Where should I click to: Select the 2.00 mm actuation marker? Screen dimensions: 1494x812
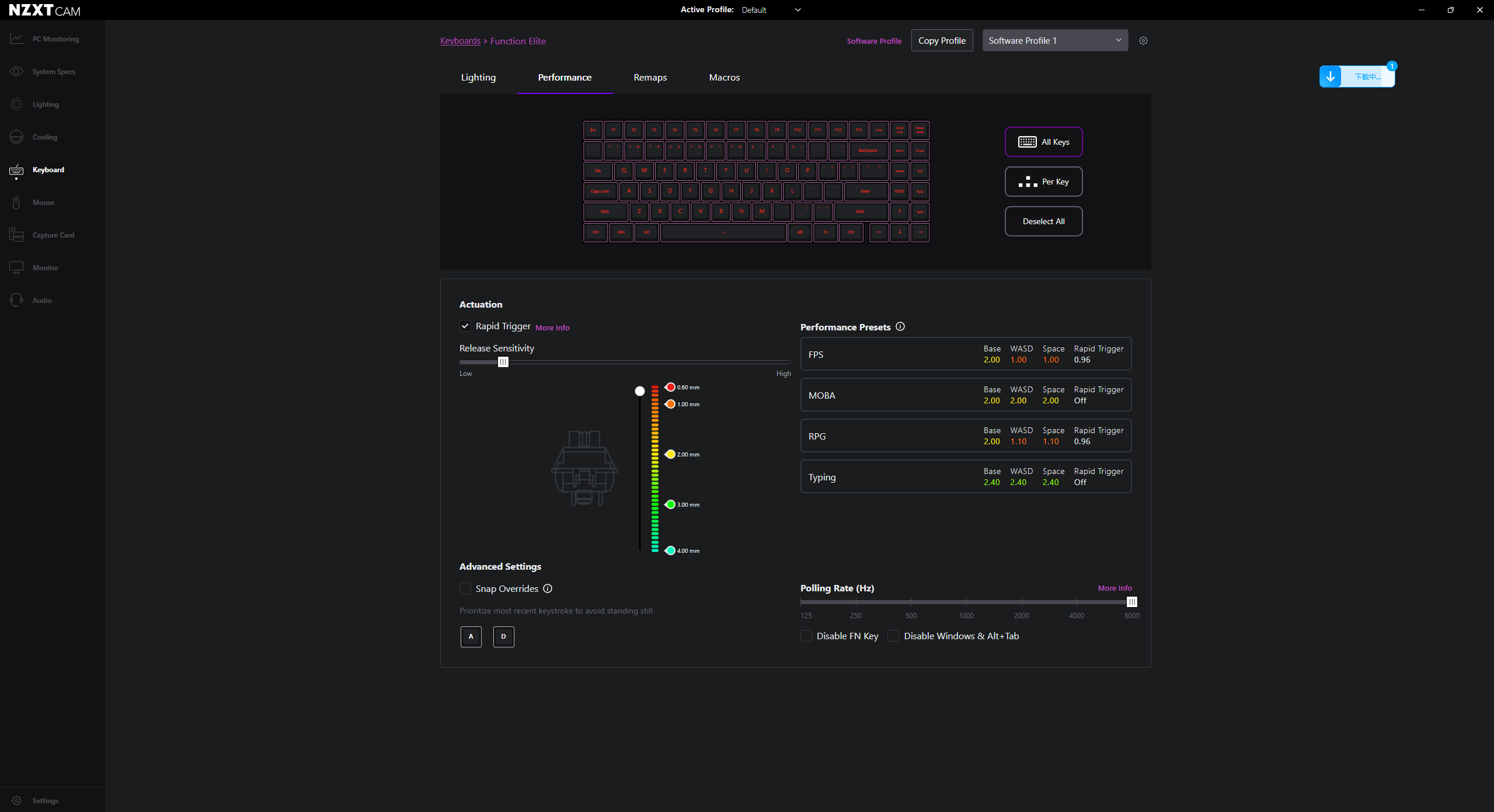[670, 454]
